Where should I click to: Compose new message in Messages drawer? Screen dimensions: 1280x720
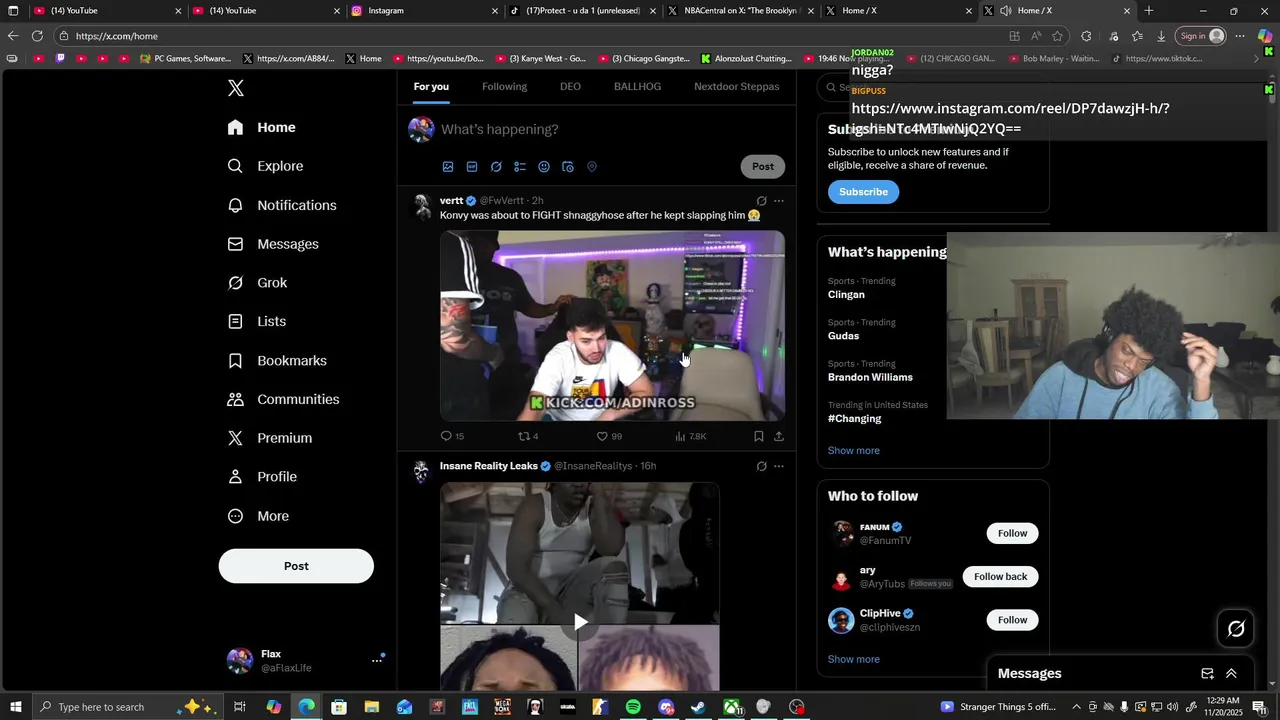(x=1207, y=674)
